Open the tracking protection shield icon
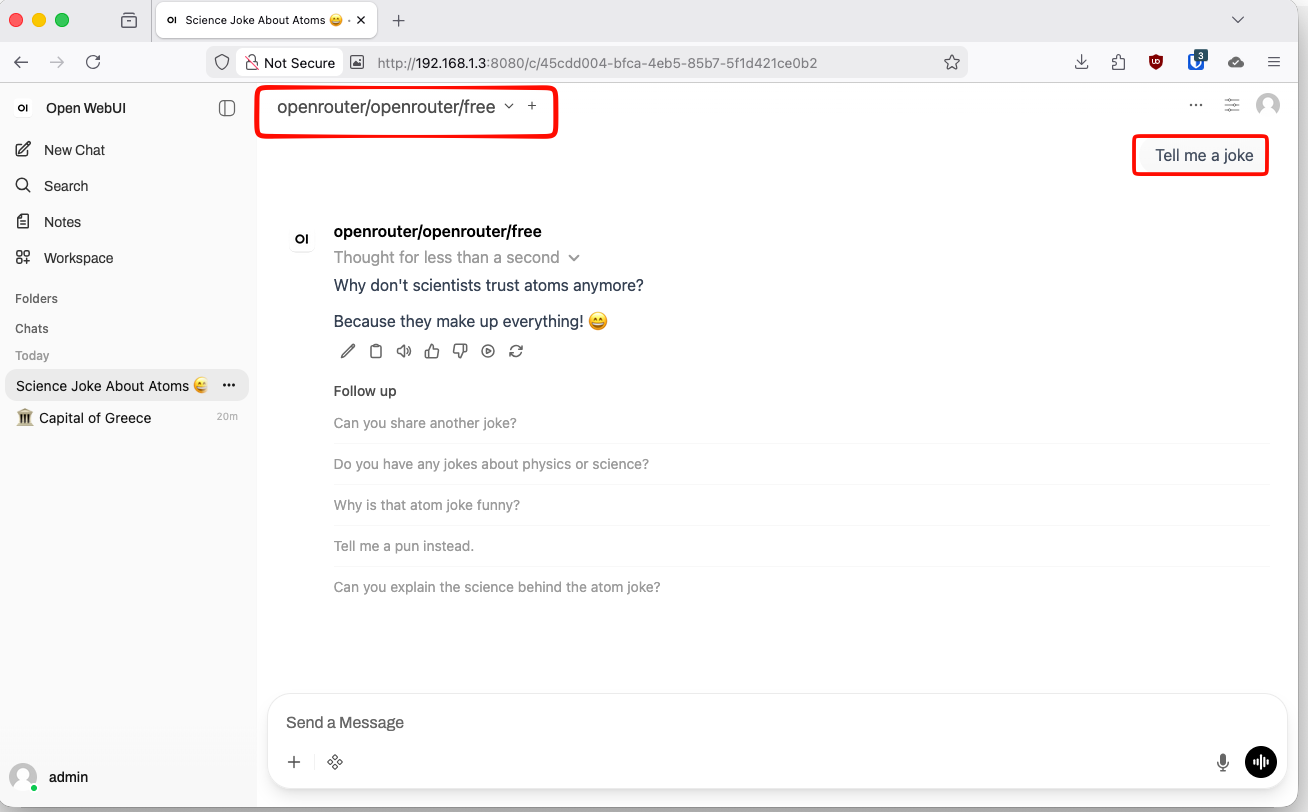This screenshot has height=812, width=1308. click(223, 62)
